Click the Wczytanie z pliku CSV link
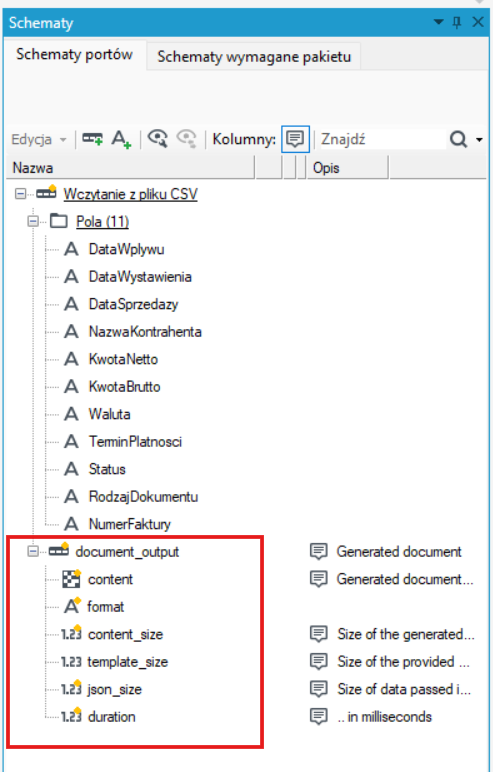Image resolution: width=493 pixels, height=772 pixels. tap(131, 194)
